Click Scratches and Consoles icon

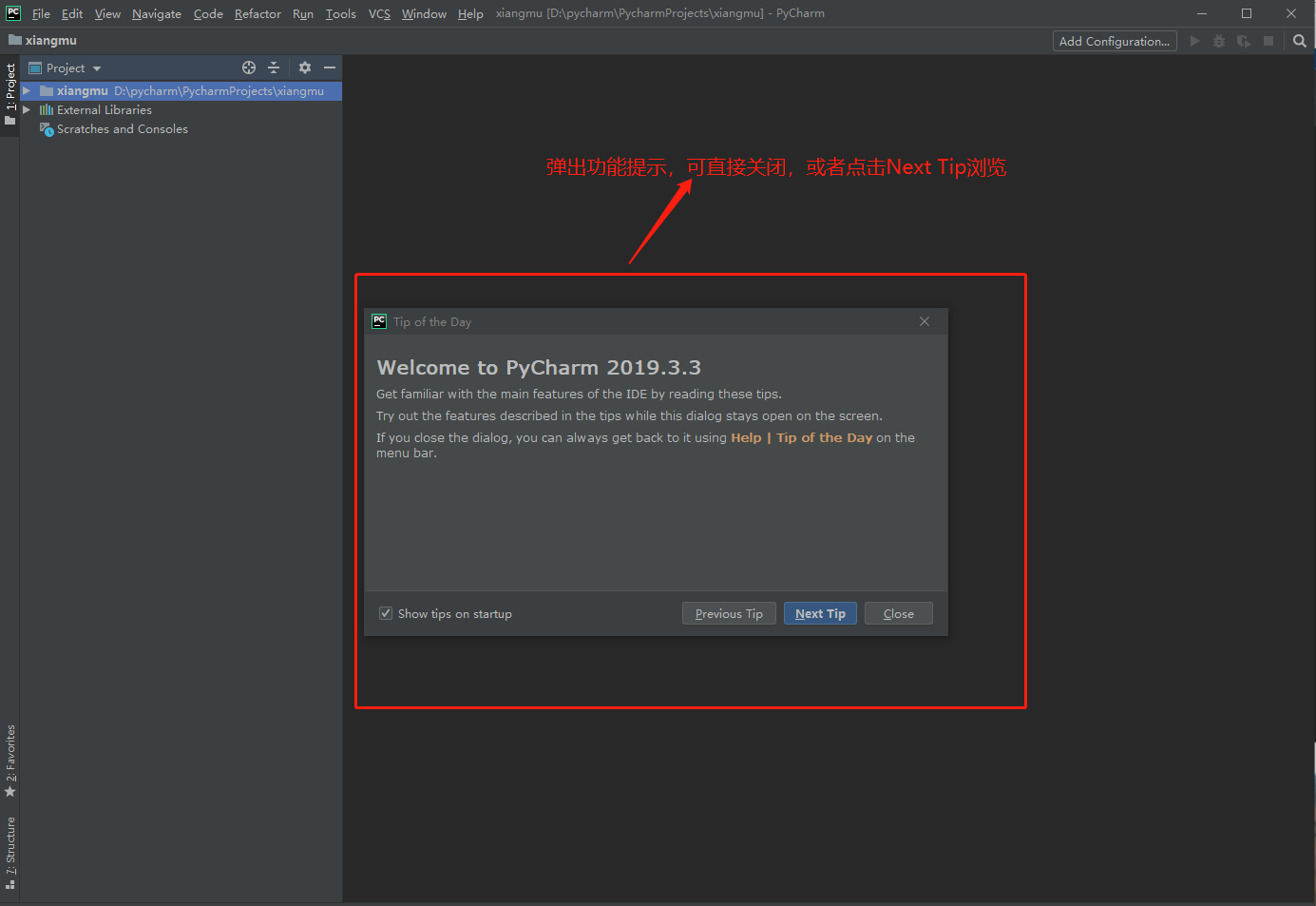pyautogui.click(x=47, y=129)
